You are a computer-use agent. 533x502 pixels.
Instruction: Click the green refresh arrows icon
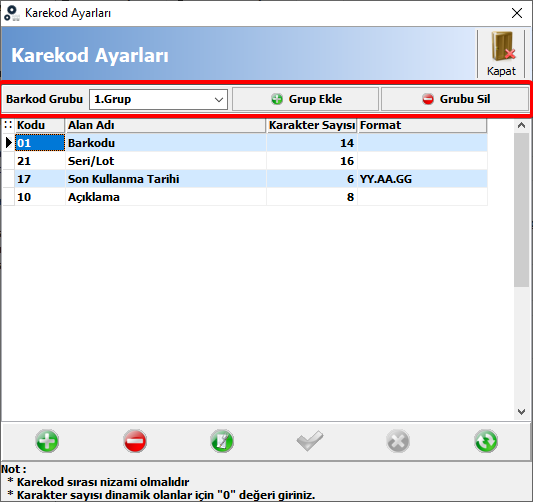pos(486,441)
